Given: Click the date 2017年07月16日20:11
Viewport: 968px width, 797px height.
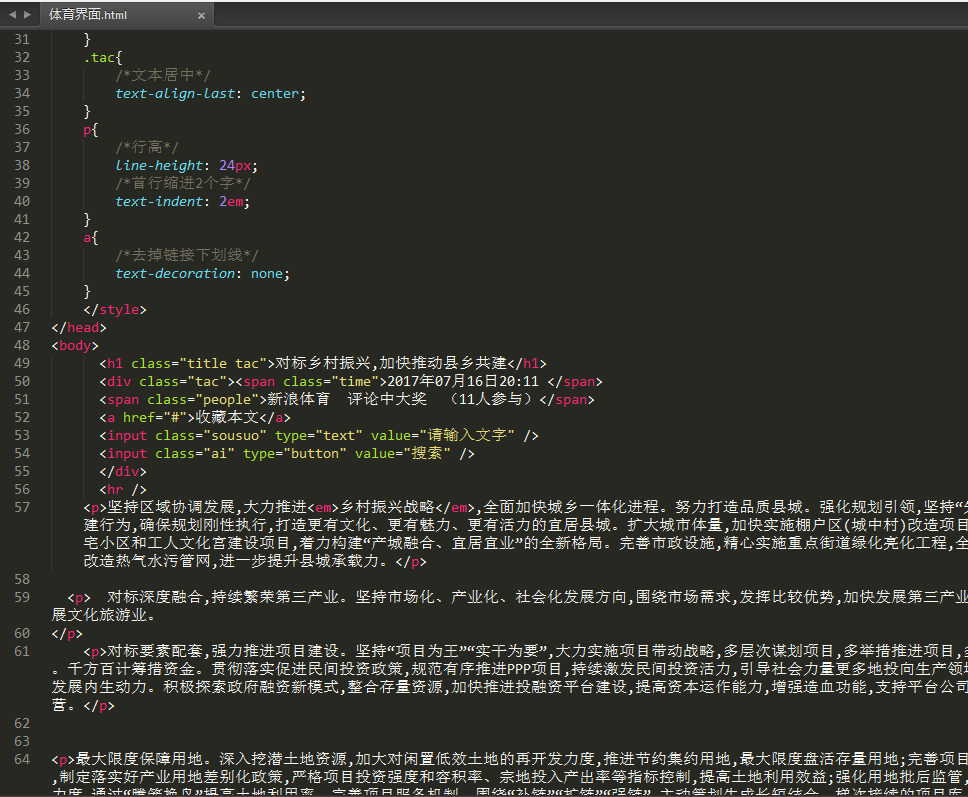Looking at the screenshot, I should 463,382.
